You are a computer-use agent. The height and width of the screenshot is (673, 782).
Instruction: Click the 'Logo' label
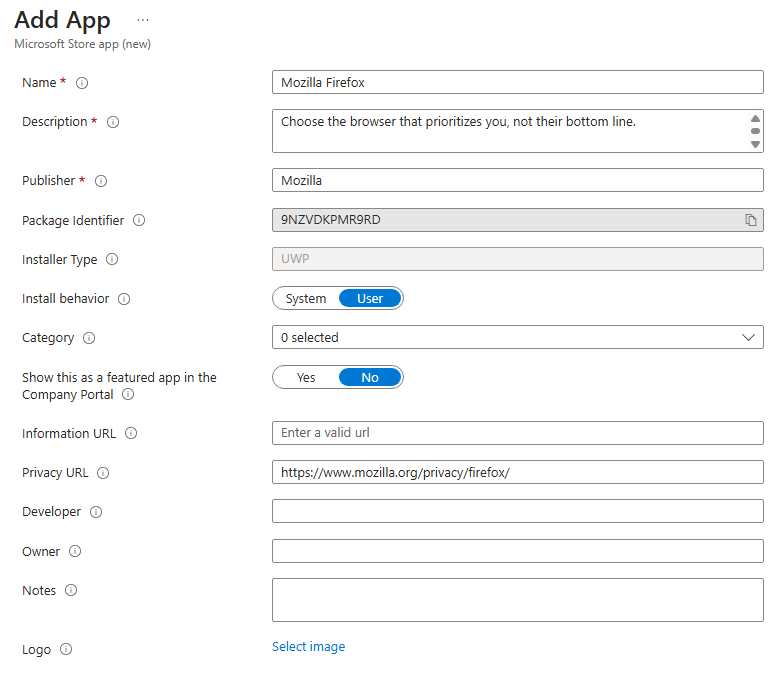pyautogui.click(x=36, y=650)
